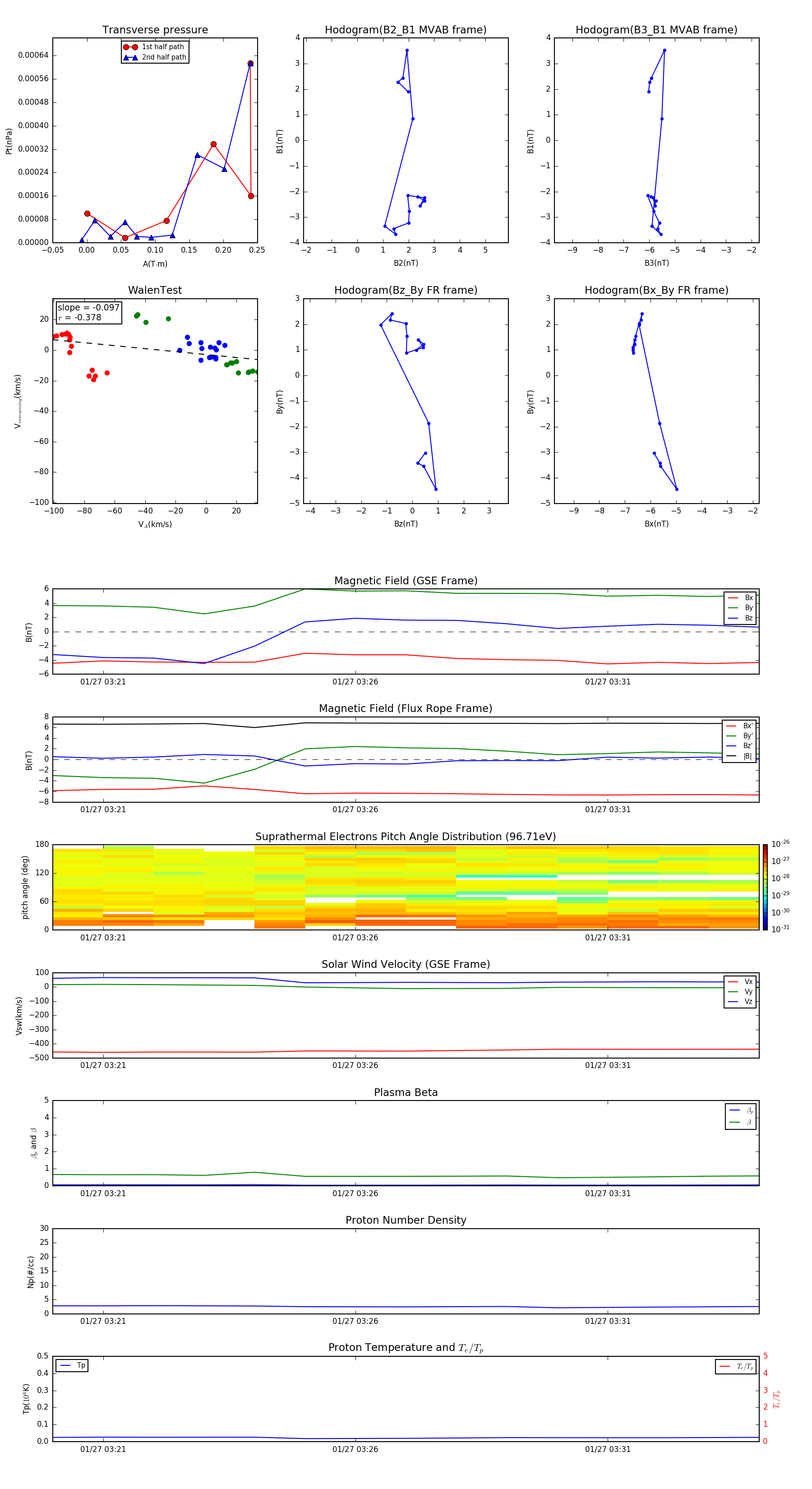This screenshot has height=1489, width=812.
Task: Click the "Tp(10^6K)" y-axis label
Action: pos(26,1399)
